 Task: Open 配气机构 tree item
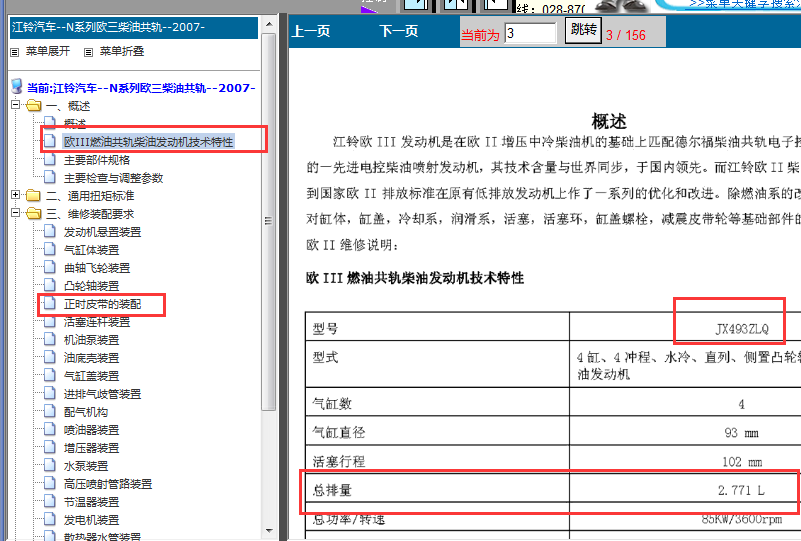pos(86,412)
